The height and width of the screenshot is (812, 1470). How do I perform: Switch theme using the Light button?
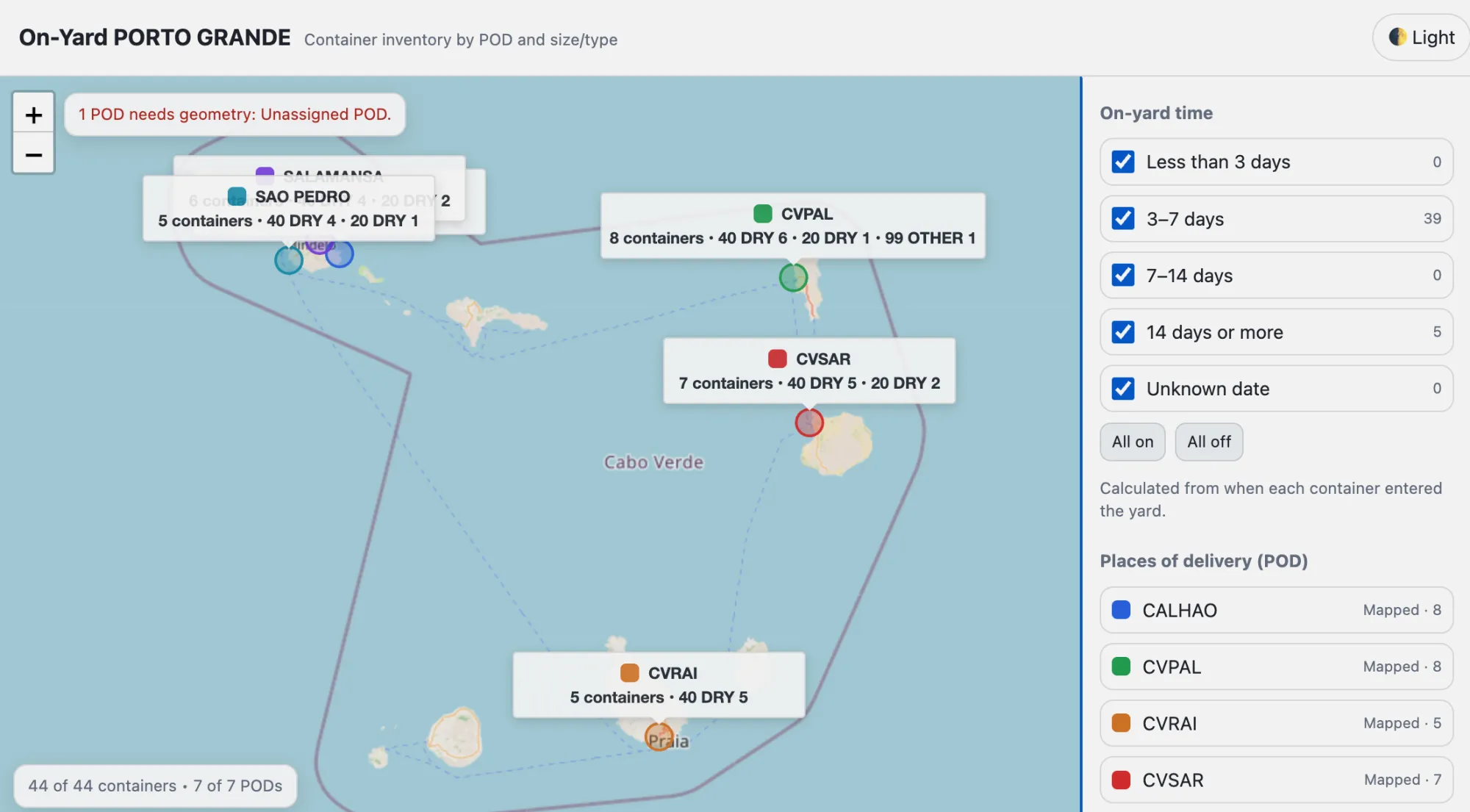coord(1421,37)
